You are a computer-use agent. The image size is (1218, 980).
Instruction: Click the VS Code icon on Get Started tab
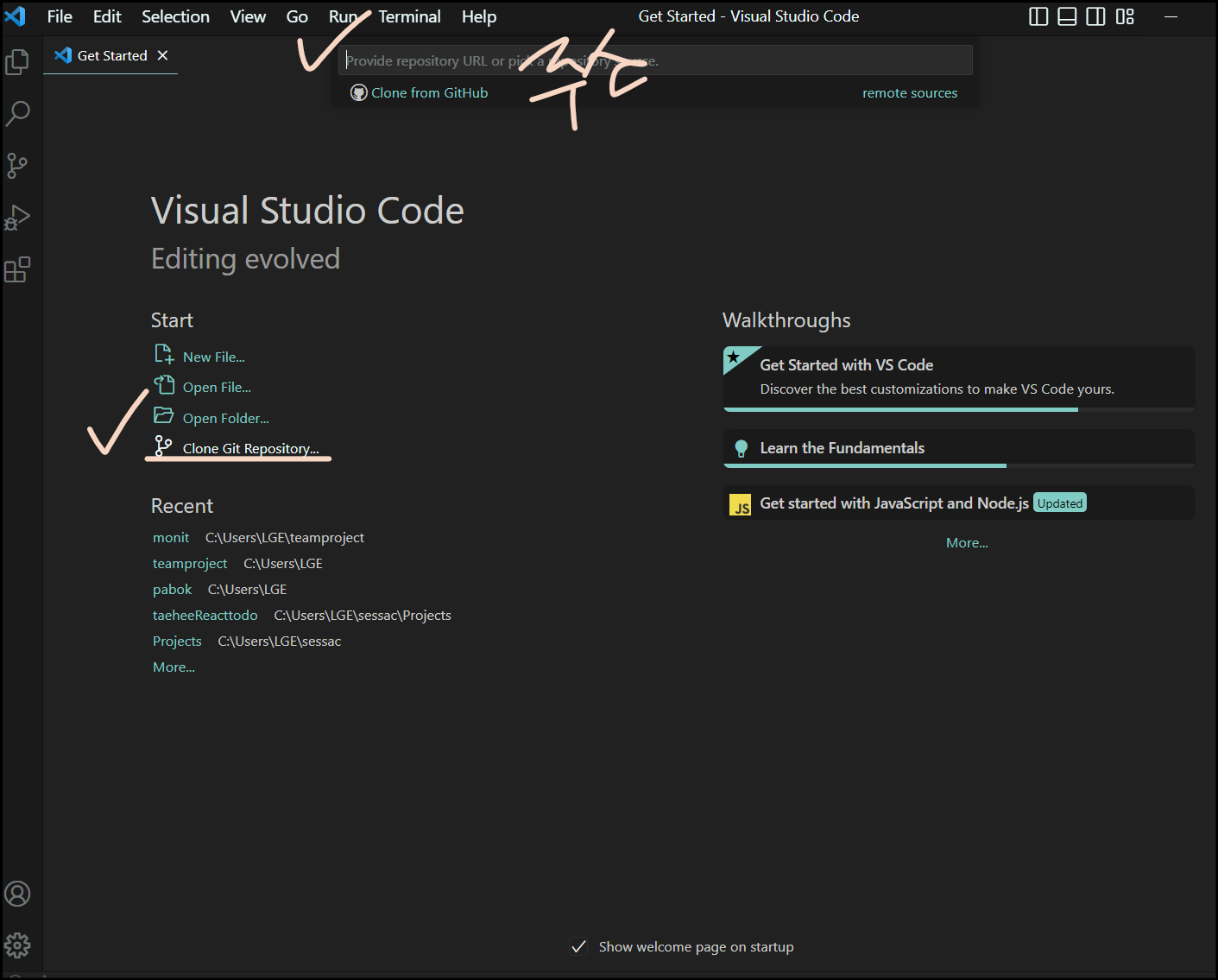tap(63, 55)
